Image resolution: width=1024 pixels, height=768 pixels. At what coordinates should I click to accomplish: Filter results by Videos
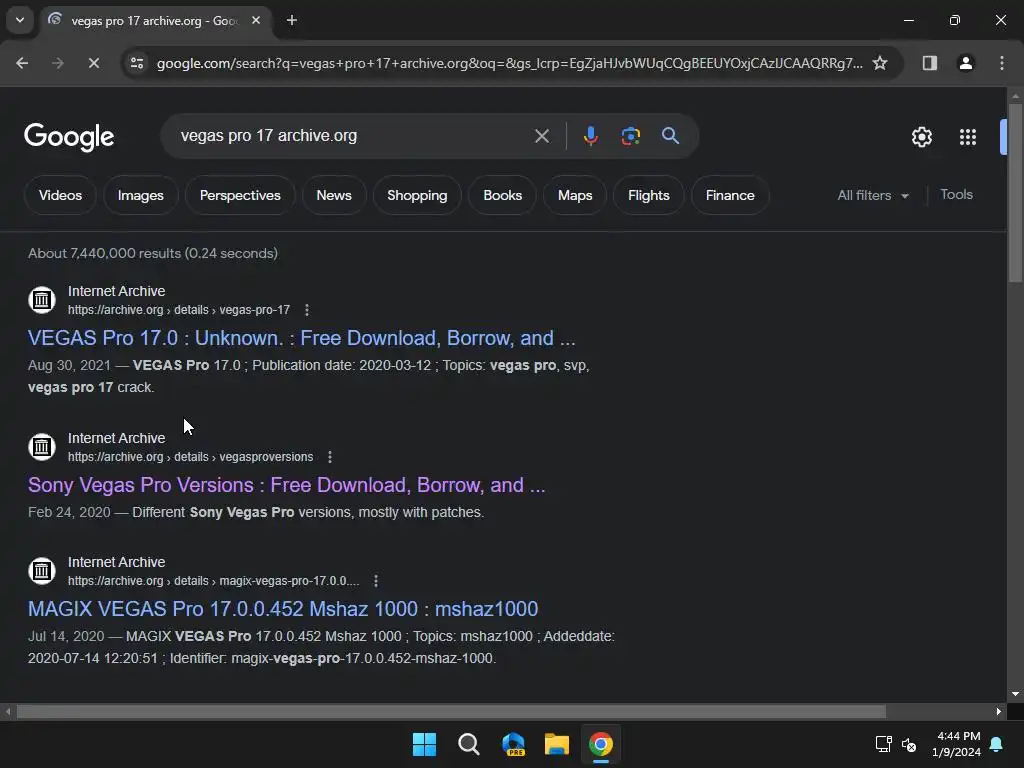pos(60,195)
